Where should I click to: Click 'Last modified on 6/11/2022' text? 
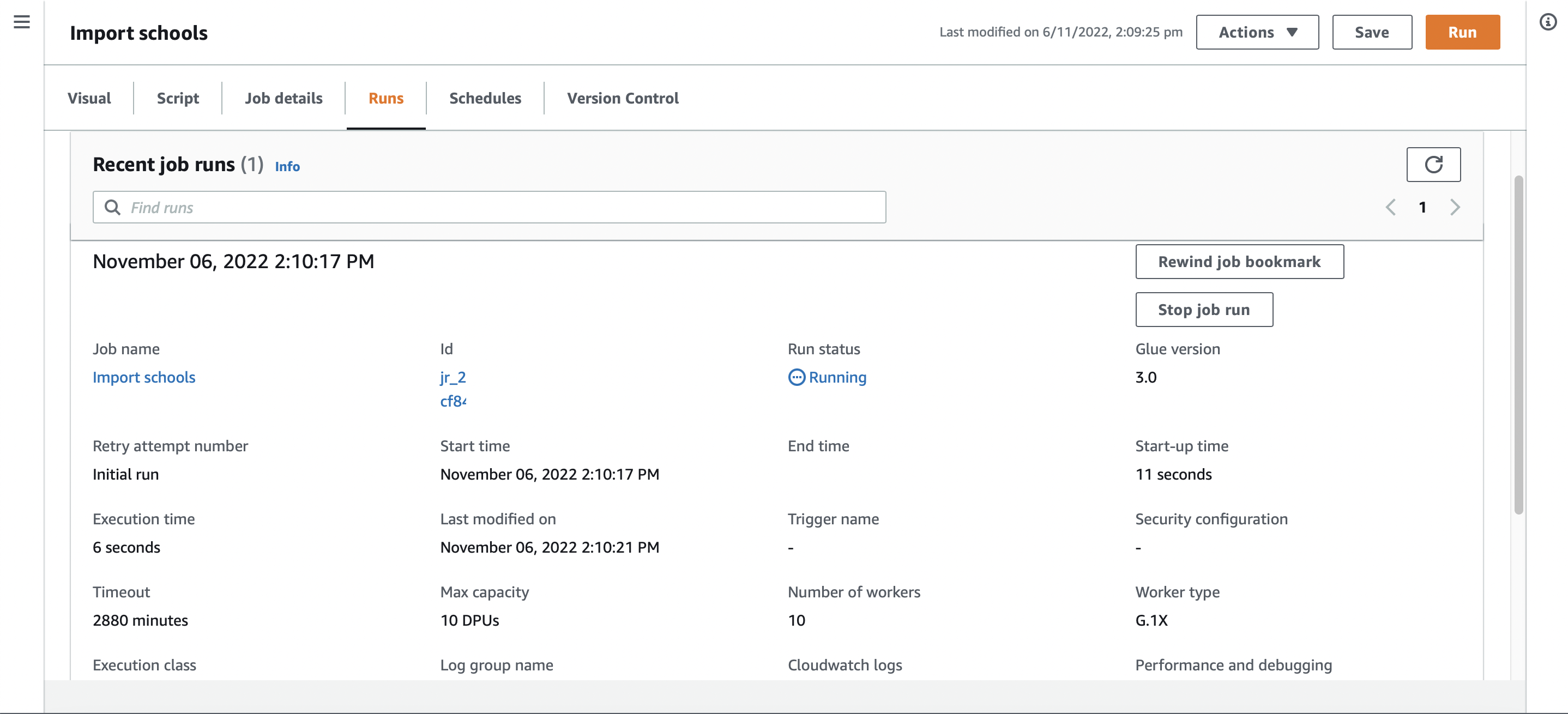pyautogui.click(x=1060, y=32)
